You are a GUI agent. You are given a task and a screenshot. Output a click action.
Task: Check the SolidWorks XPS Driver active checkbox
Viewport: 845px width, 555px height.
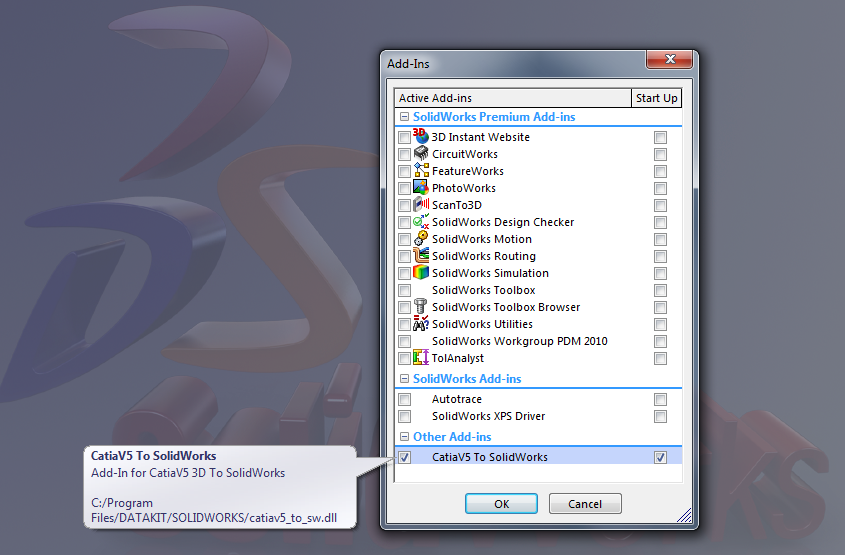(x=404, y=417)
